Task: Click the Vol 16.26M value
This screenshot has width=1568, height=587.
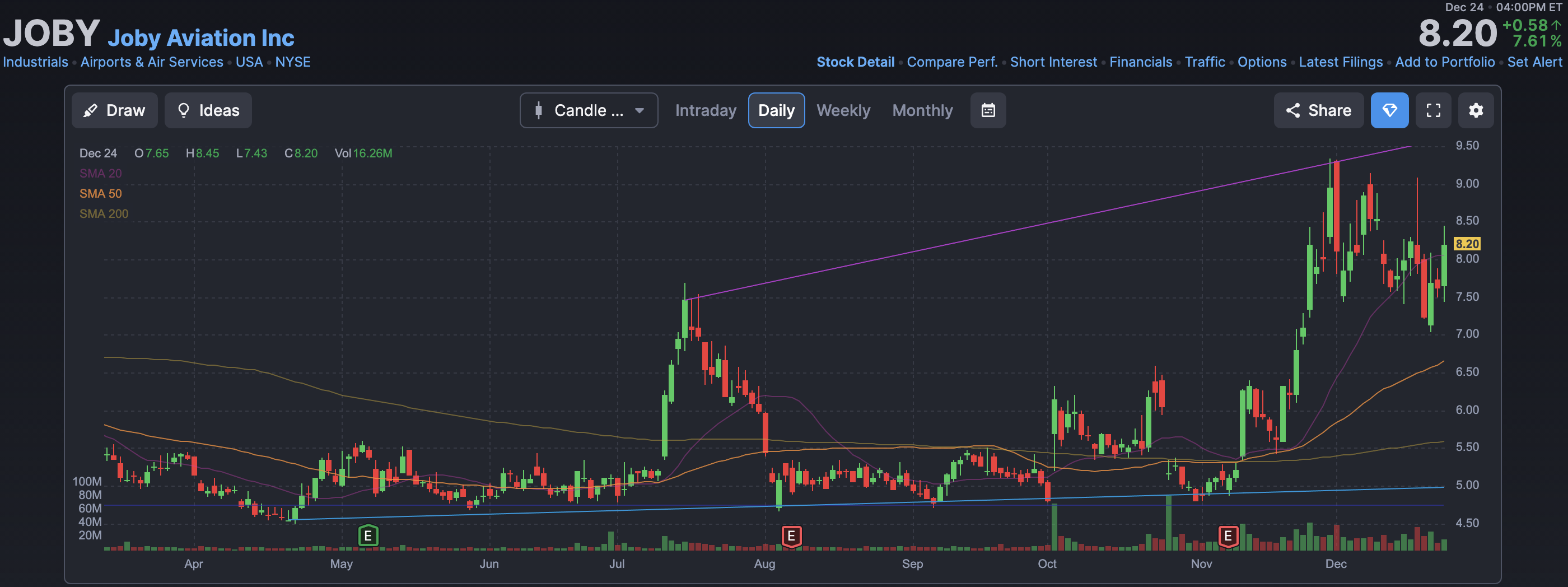Action: coord(363,153)
